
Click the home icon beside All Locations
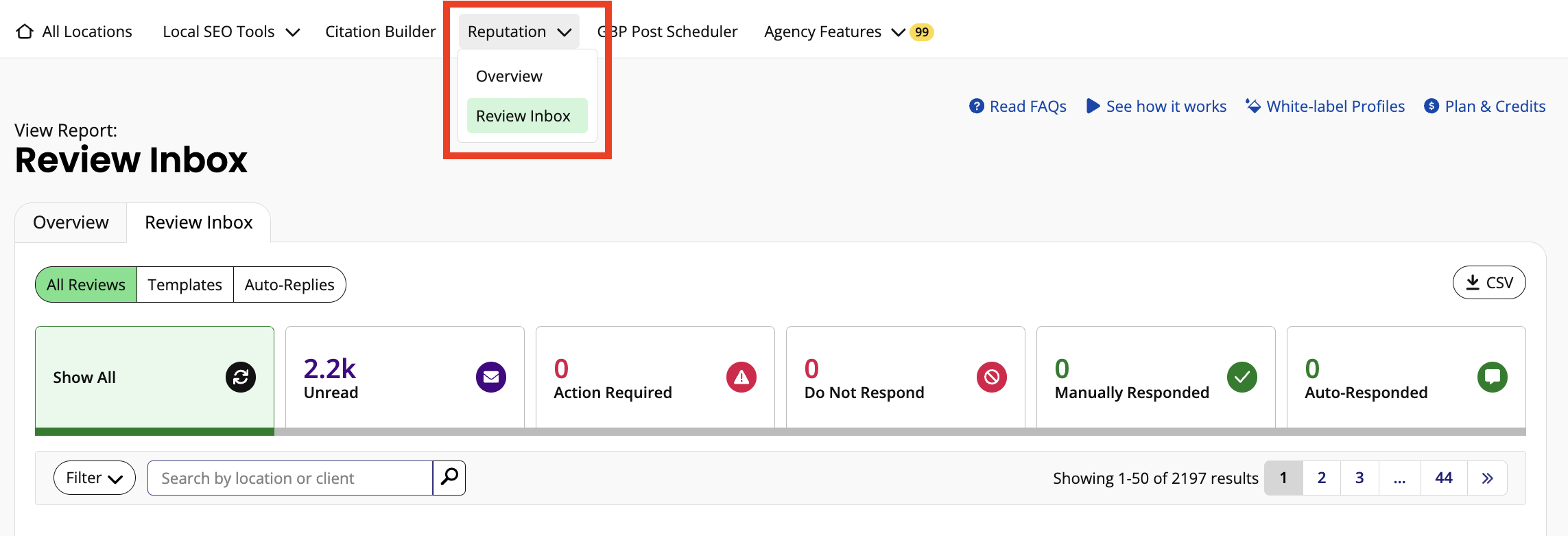click(x=25, y=32)
